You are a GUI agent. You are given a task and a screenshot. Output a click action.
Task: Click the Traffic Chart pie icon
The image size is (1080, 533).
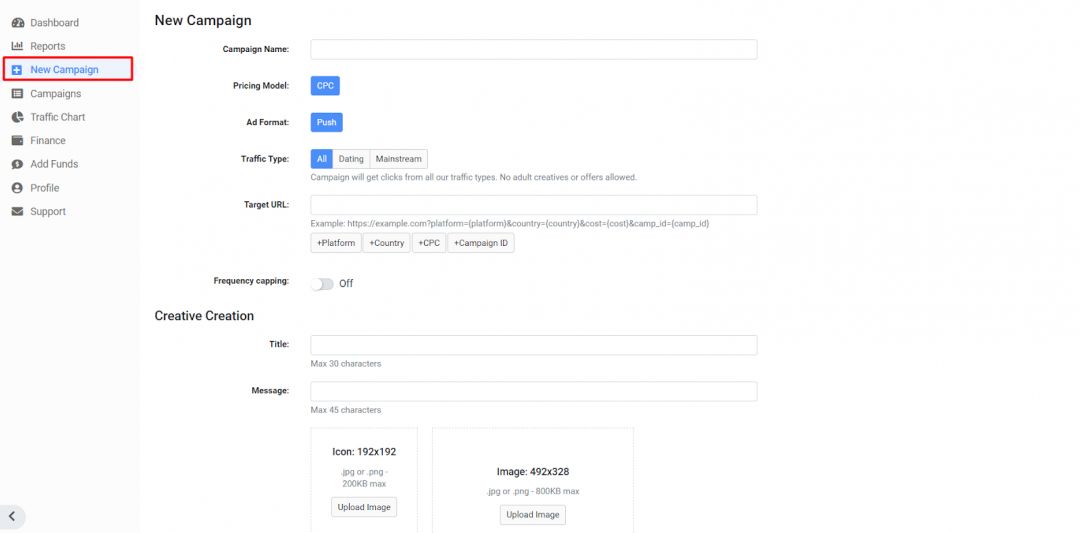coord(17,117)
